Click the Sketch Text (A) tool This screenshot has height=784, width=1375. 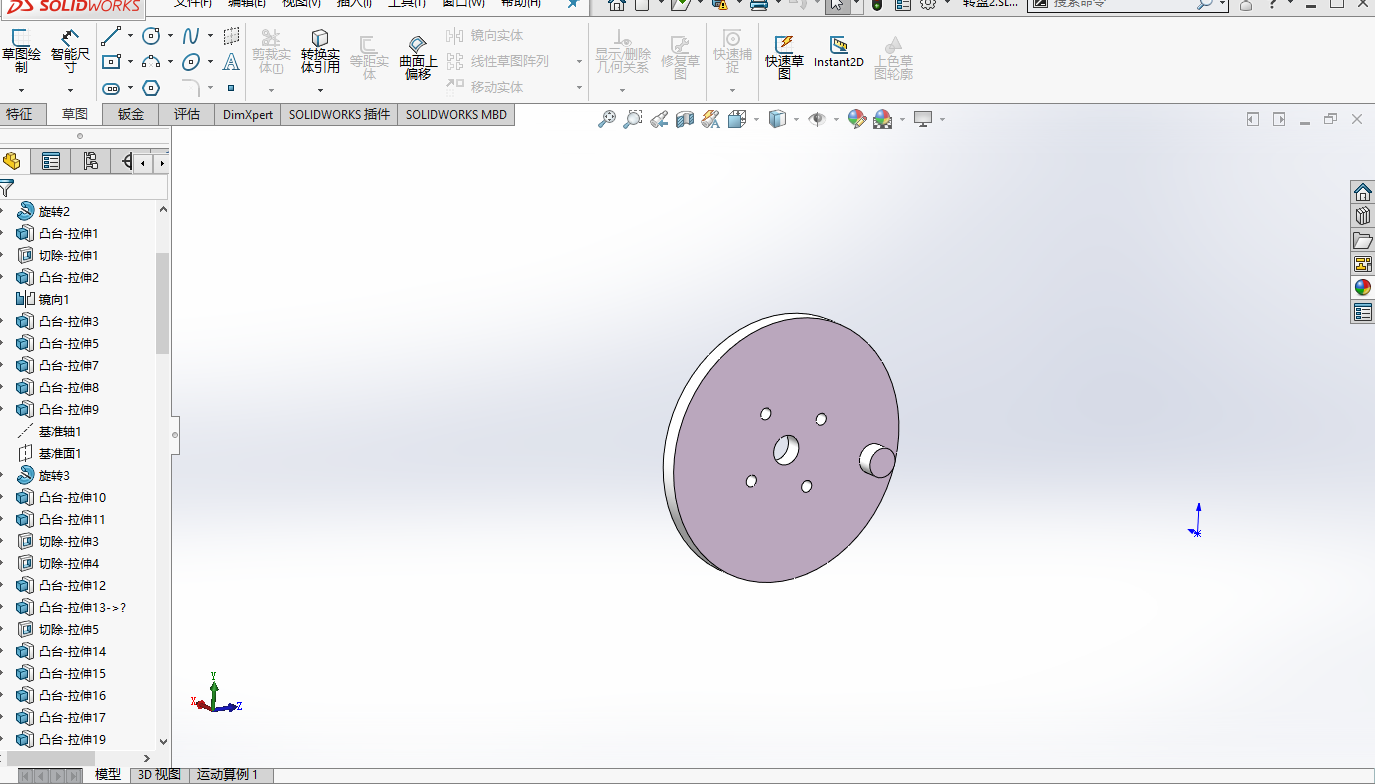(231, 62)
